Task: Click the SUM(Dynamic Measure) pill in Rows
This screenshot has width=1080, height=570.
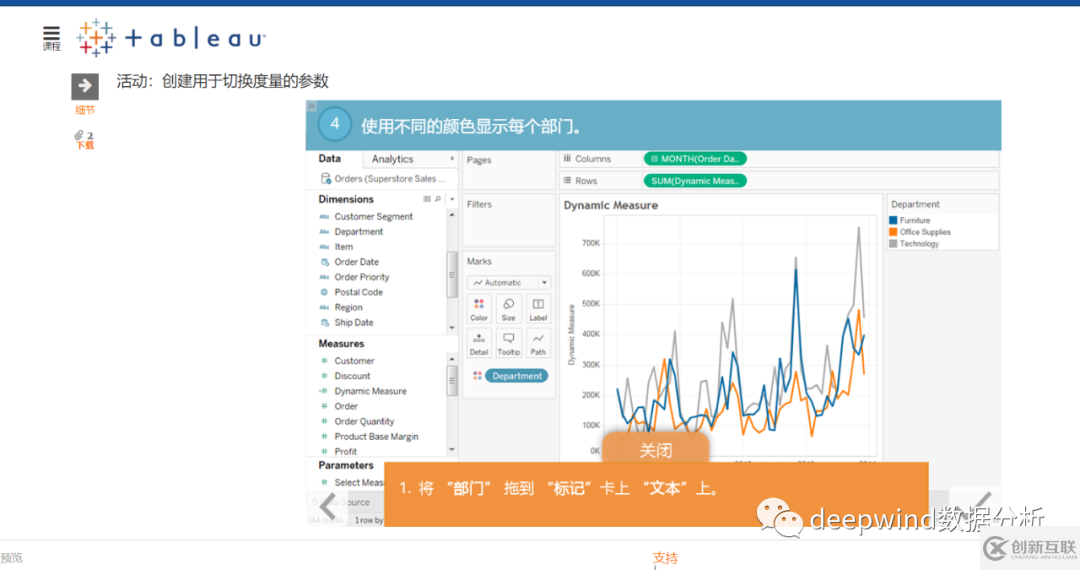Action: pos(695,181)
